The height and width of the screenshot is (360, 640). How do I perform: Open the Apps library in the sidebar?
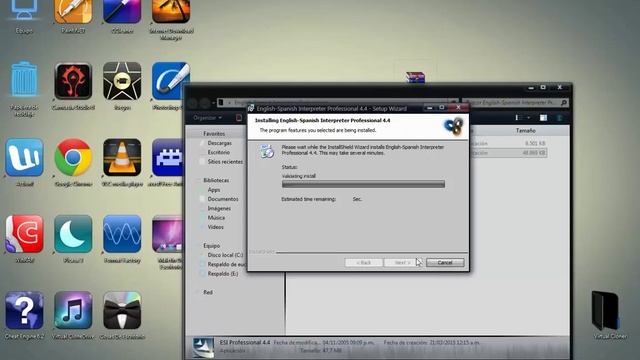[213, 190]
